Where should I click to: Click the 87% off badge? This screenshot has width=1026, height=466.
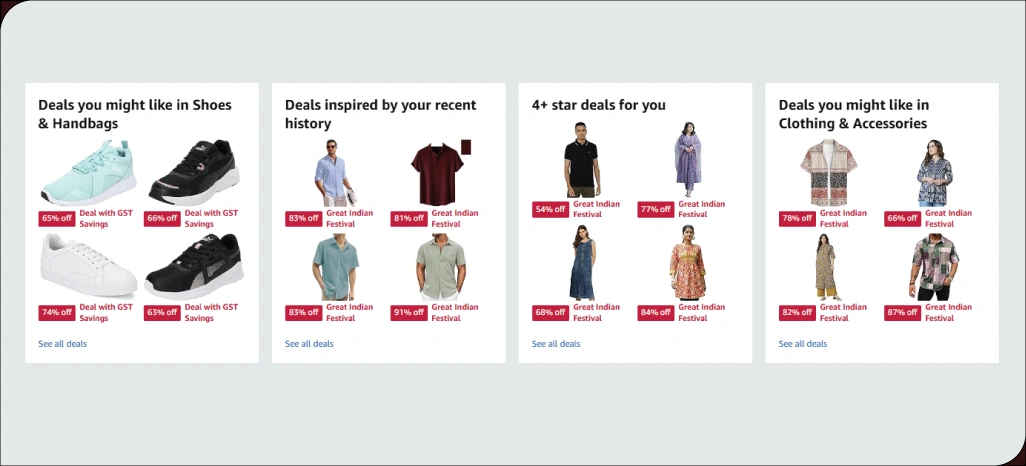coord(902,313)
